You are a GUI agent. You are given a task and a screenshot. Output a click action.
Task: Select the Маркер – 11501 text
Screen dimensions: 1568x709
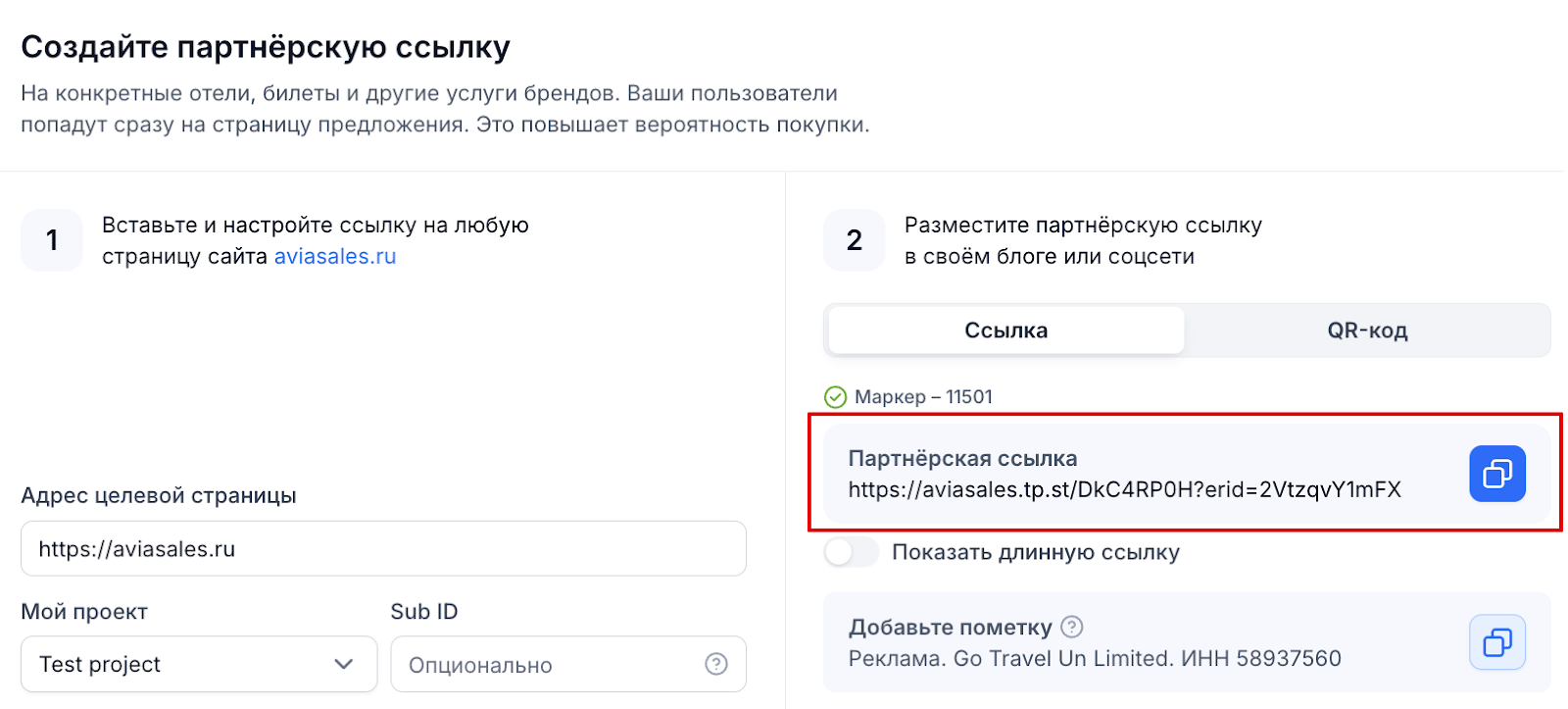[923, 396]
